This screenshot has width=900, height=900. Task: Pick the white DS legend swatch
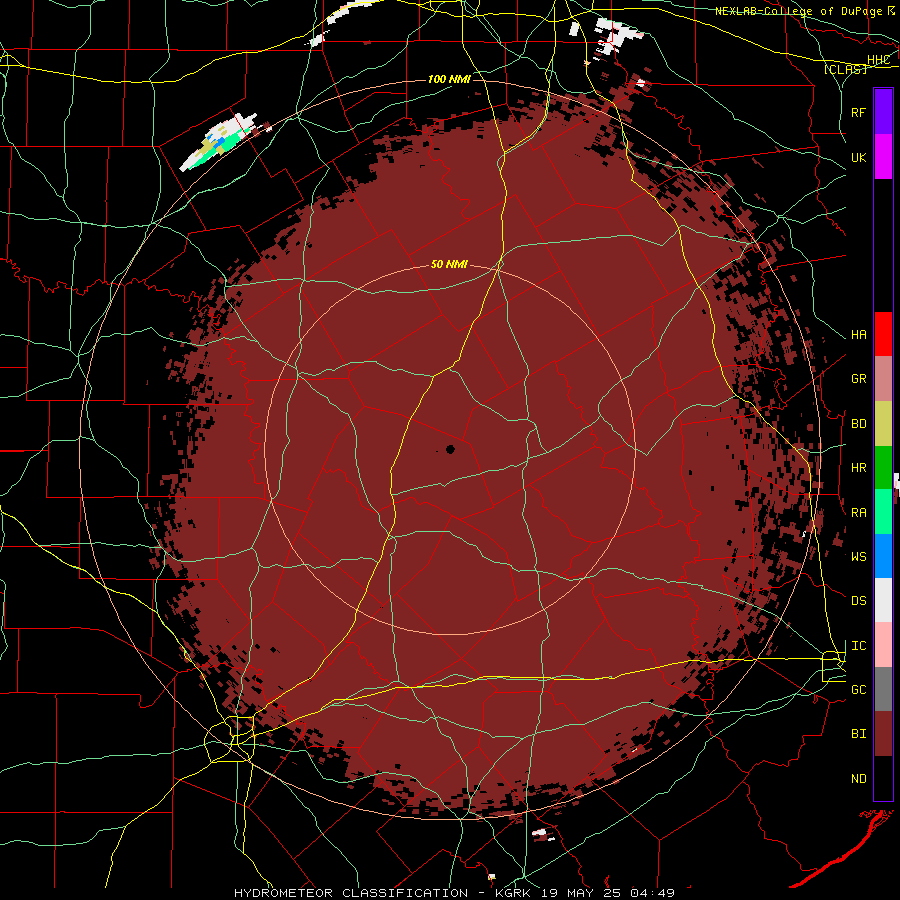pos(883,600)
